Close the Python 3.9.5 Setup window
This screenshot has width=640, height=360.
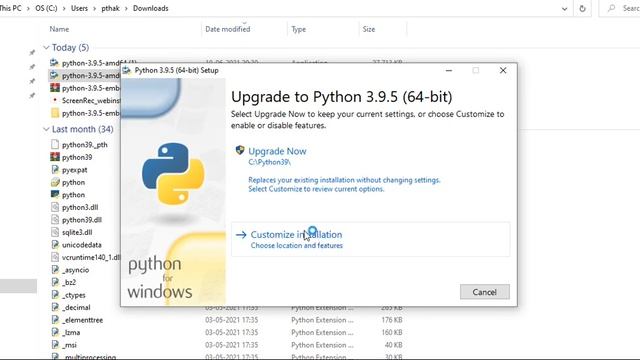pos(503,70)
